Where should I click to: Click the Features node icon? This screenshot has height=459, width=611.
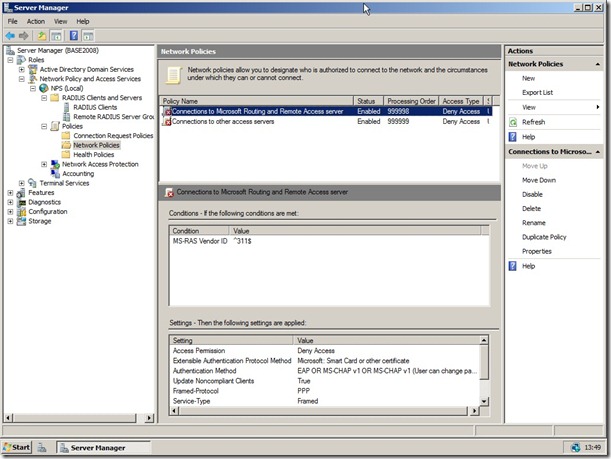pyautogui.click(x=21, y=193)
